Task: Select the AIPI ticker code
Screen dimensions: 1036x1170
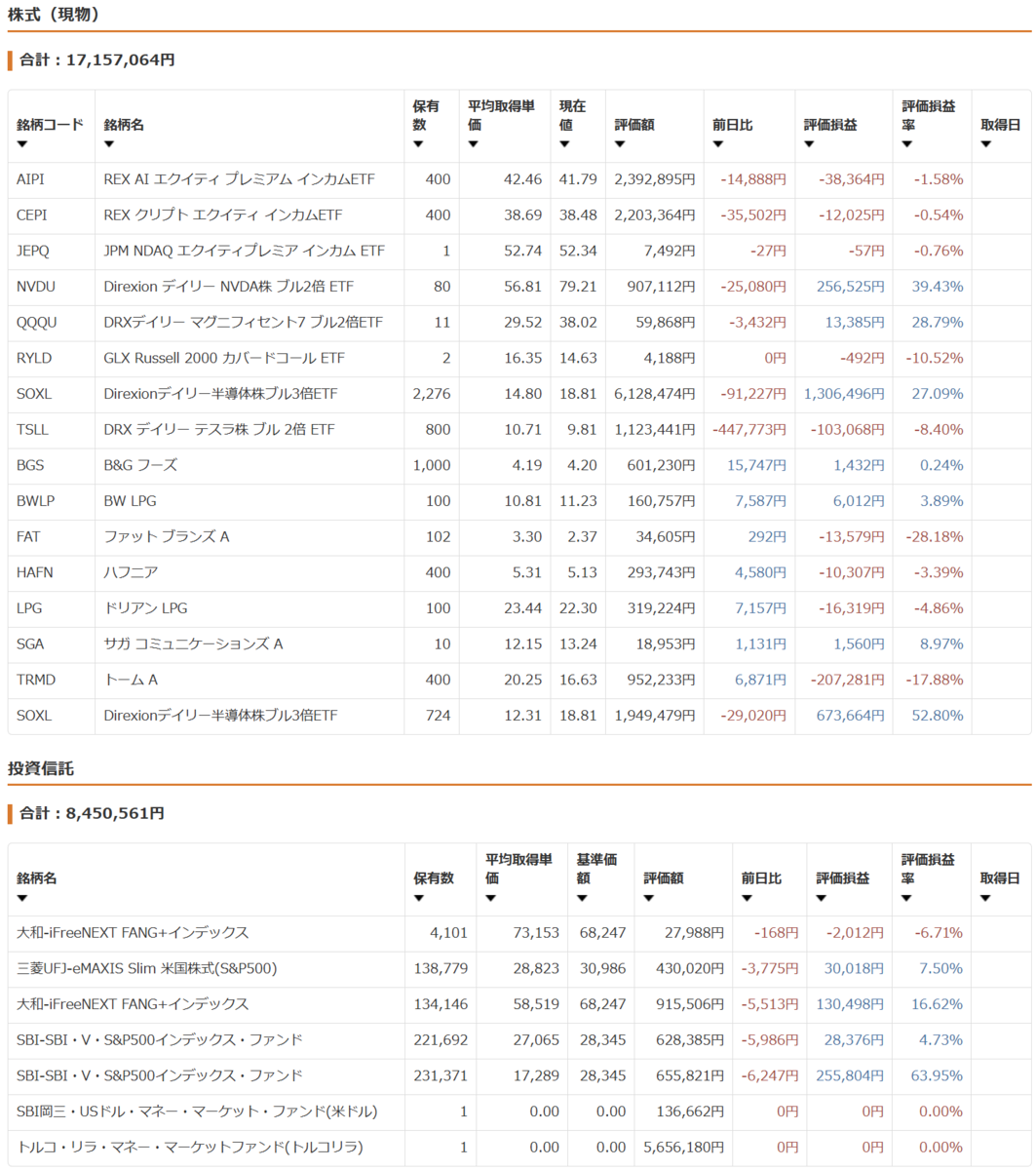Action: pos(30,179)
